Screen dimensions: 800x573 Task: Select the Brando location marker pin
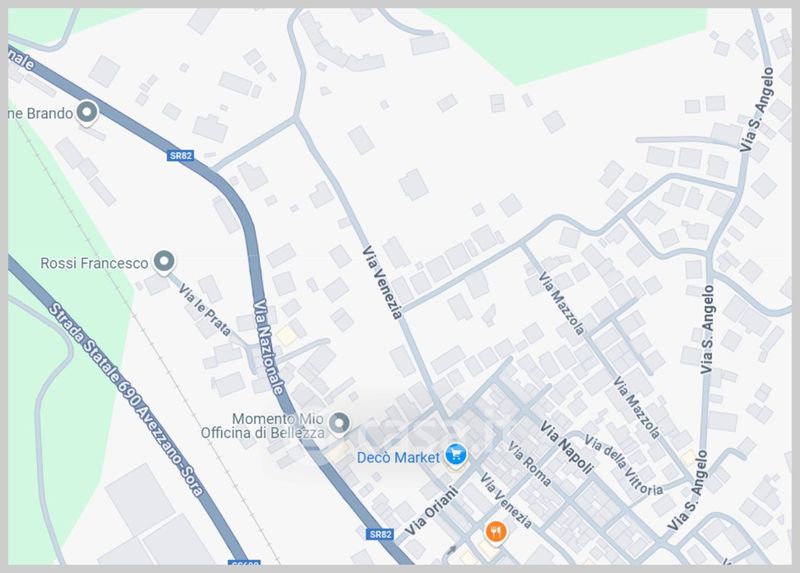click(x=87, y=112)
